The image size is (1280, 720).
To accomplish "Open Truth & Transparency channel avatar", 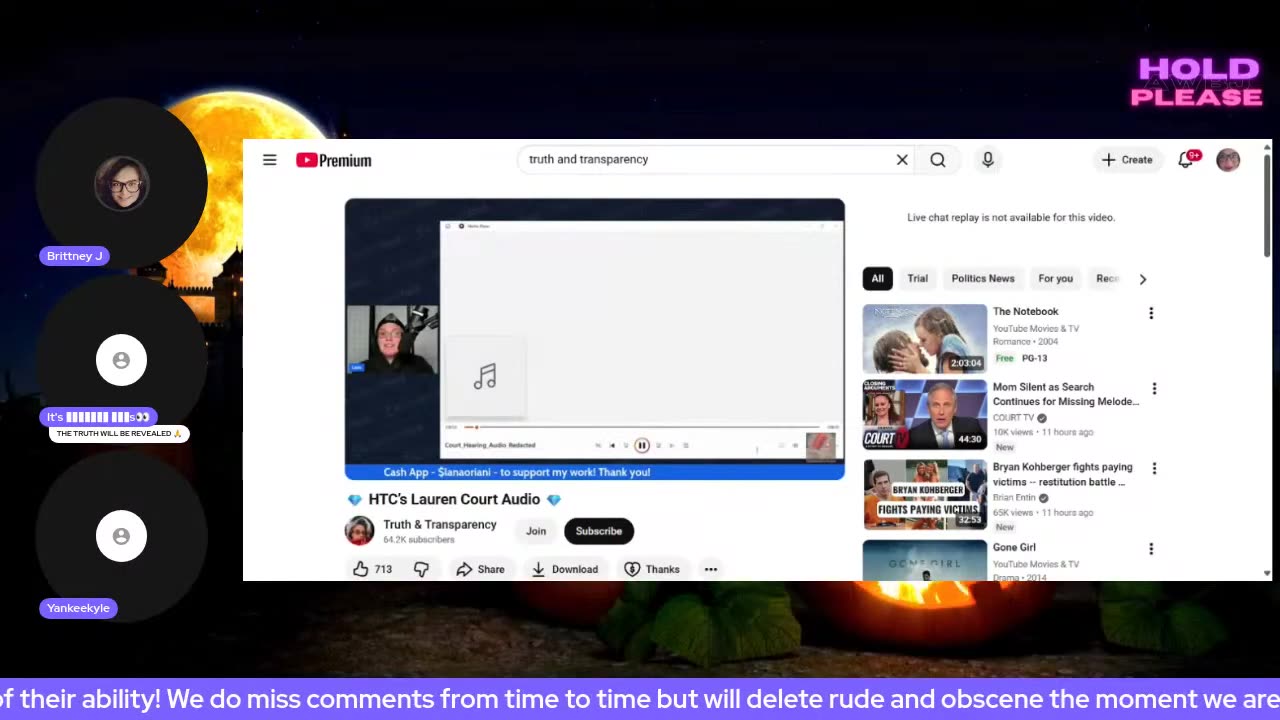I will (x=359, y=531).
